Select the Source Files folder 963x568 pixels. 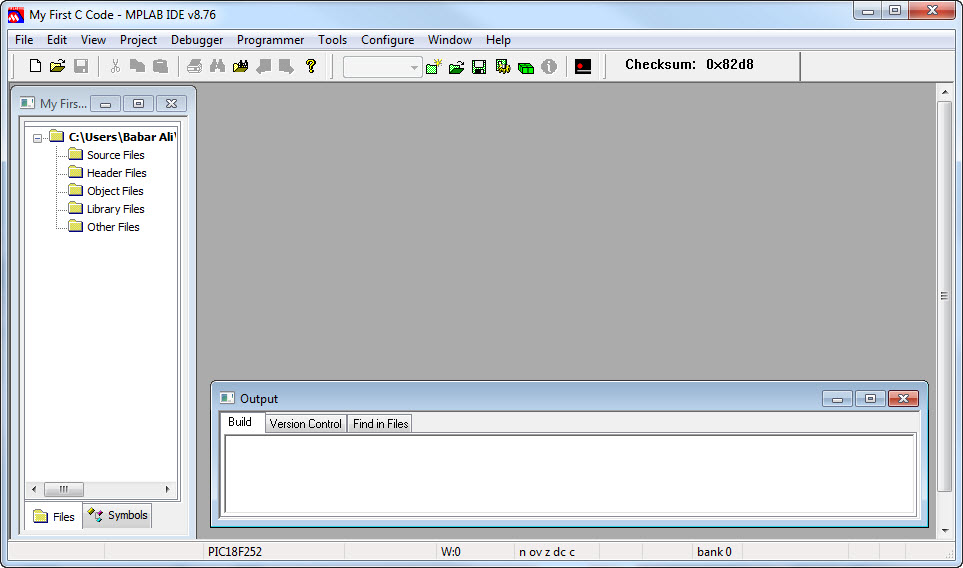[115, 155]
